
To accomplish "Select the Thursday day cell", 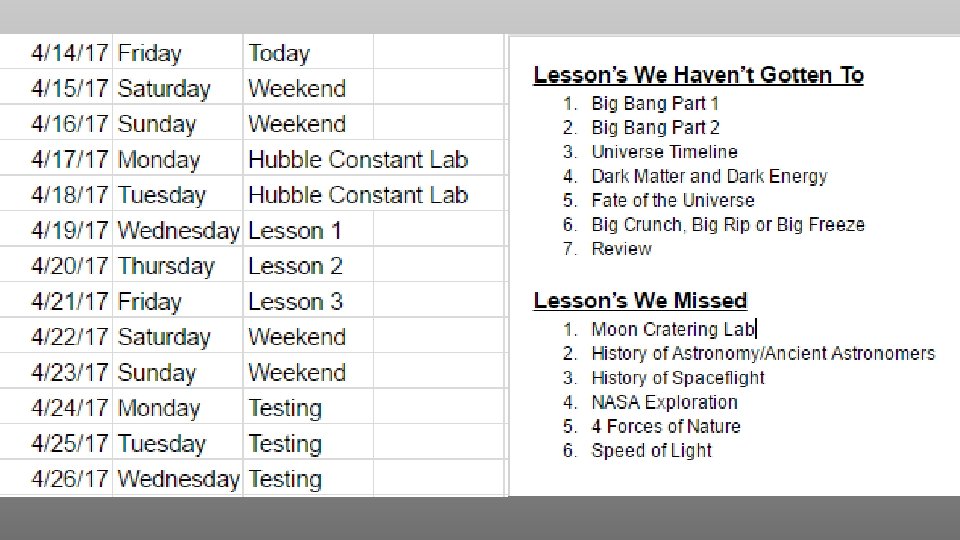I will [x=166, y=267].
